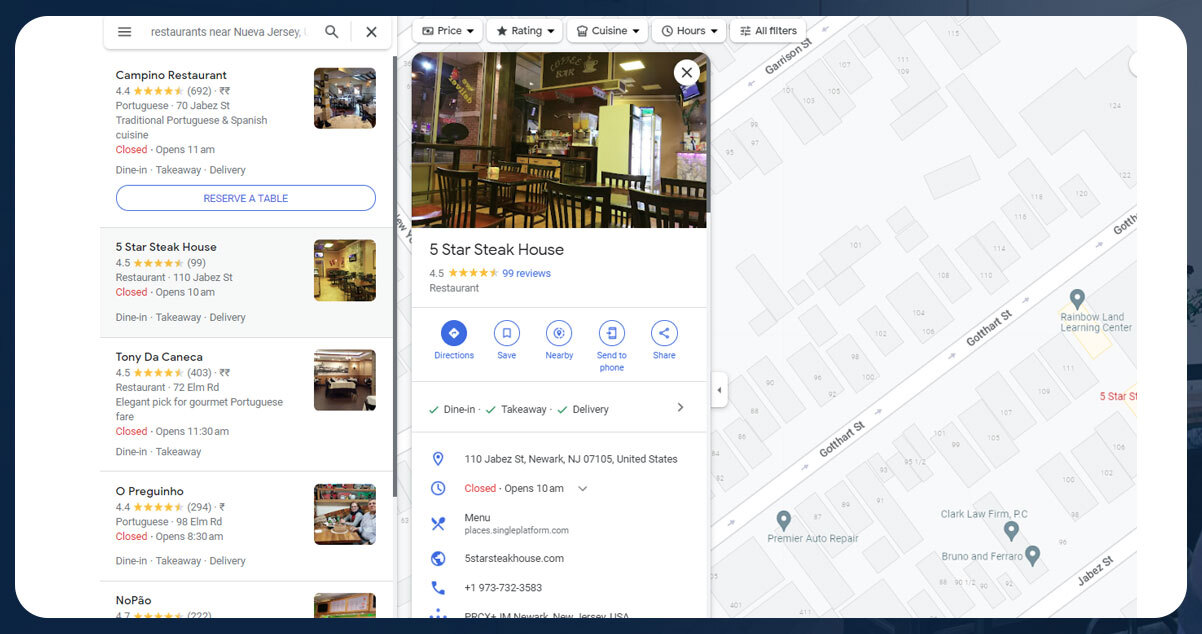
Task: Open the Price filter dropdown
Action: (447, 30)
